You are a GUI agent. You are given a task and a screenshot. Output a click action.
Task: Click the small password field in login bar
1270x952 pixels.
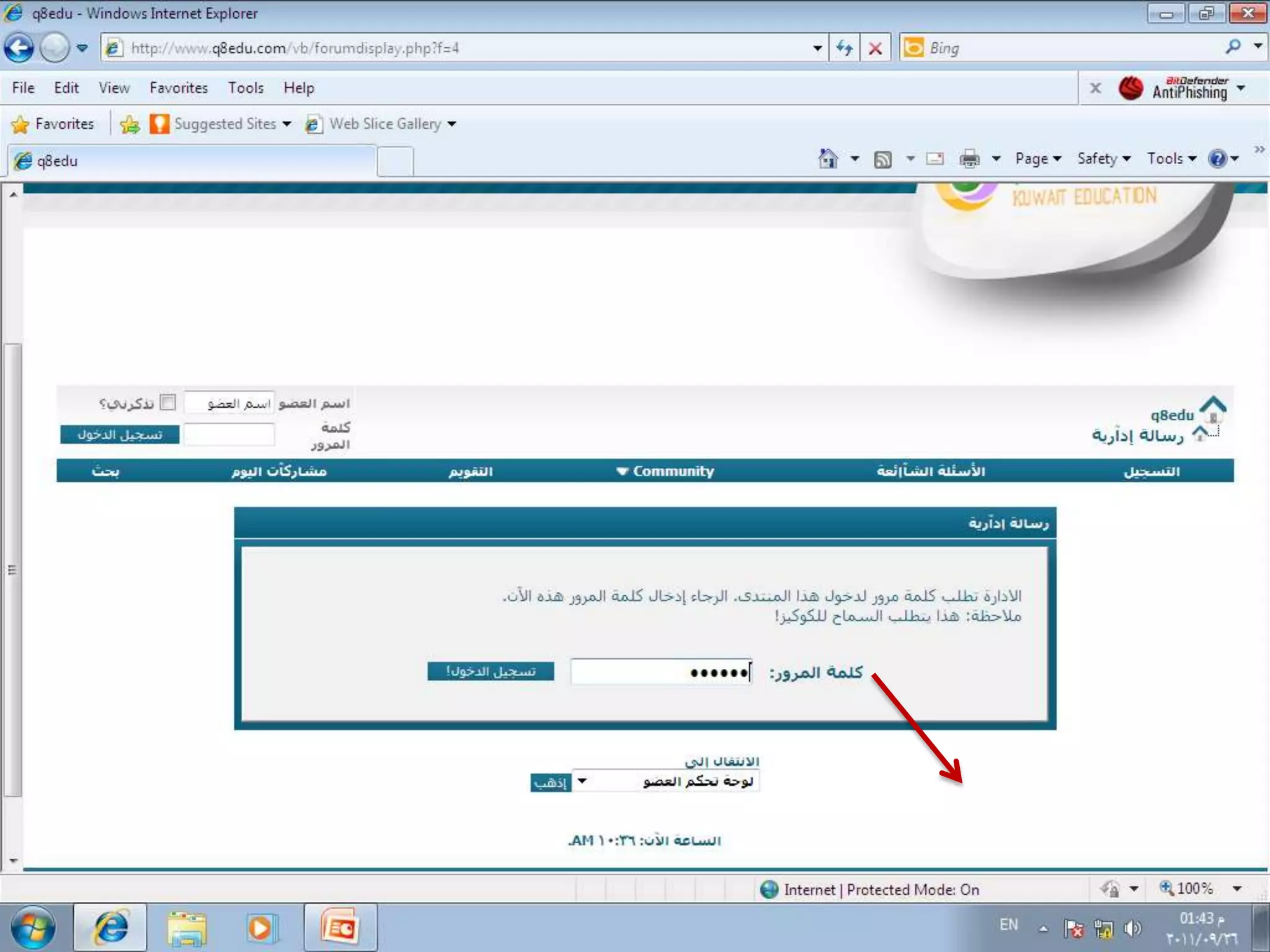[229, 434]
